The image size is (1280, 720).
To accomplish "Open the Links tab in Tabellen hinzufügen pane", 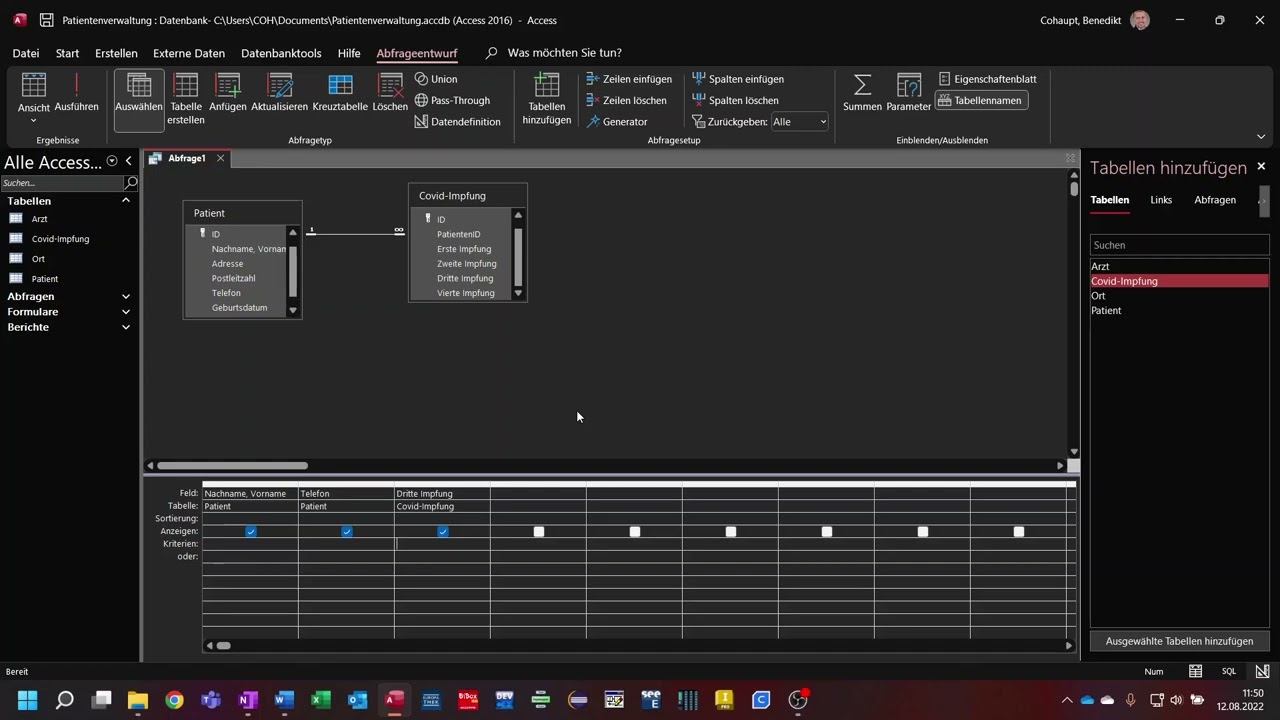I will click(1161, 200).
